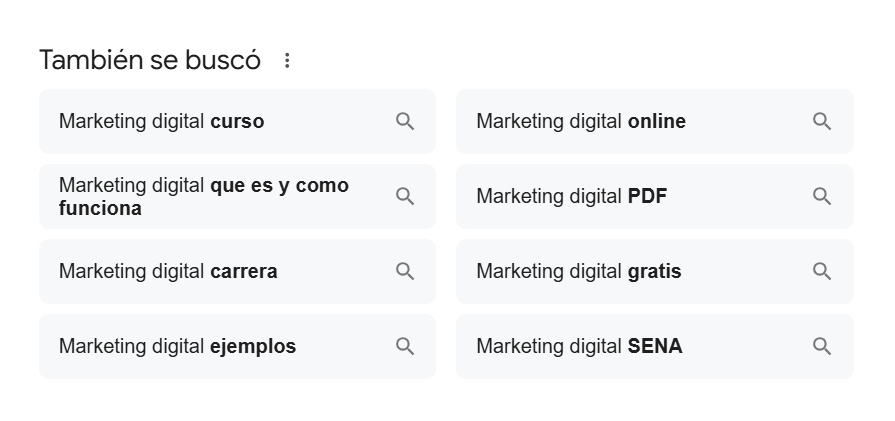Click magnifier icon next to Marketing digital SENA
This screenshot has height=421, width=895.
pyautogui.click(x=822, y=346)
